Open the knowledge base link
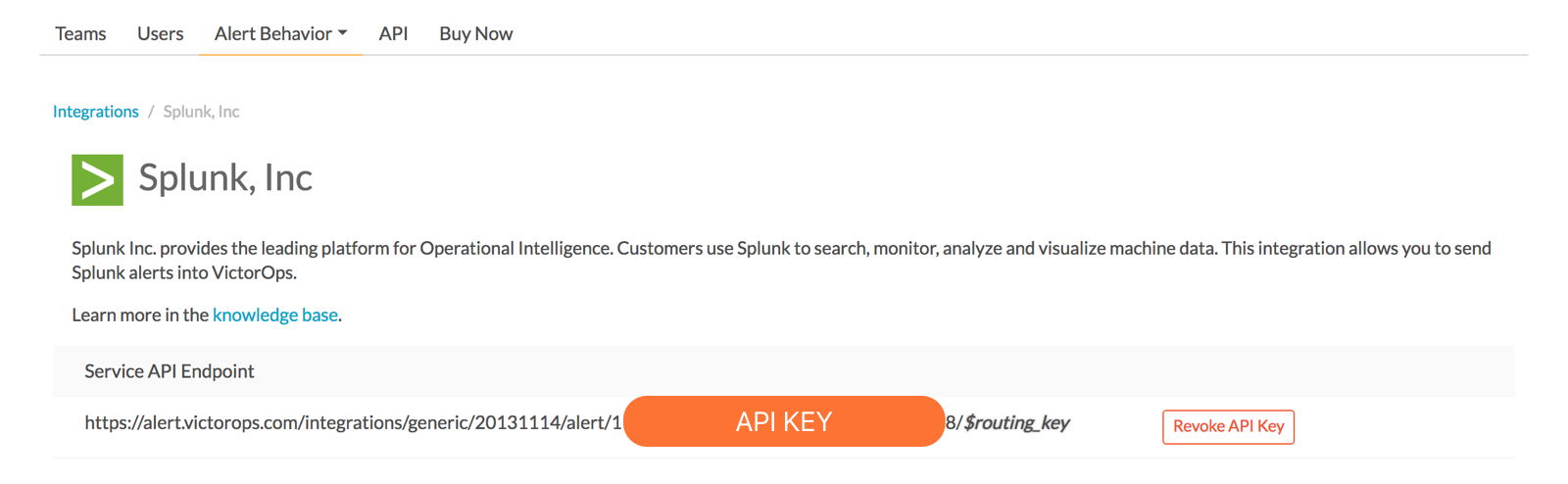1568x484 pixels. [275, 315]
